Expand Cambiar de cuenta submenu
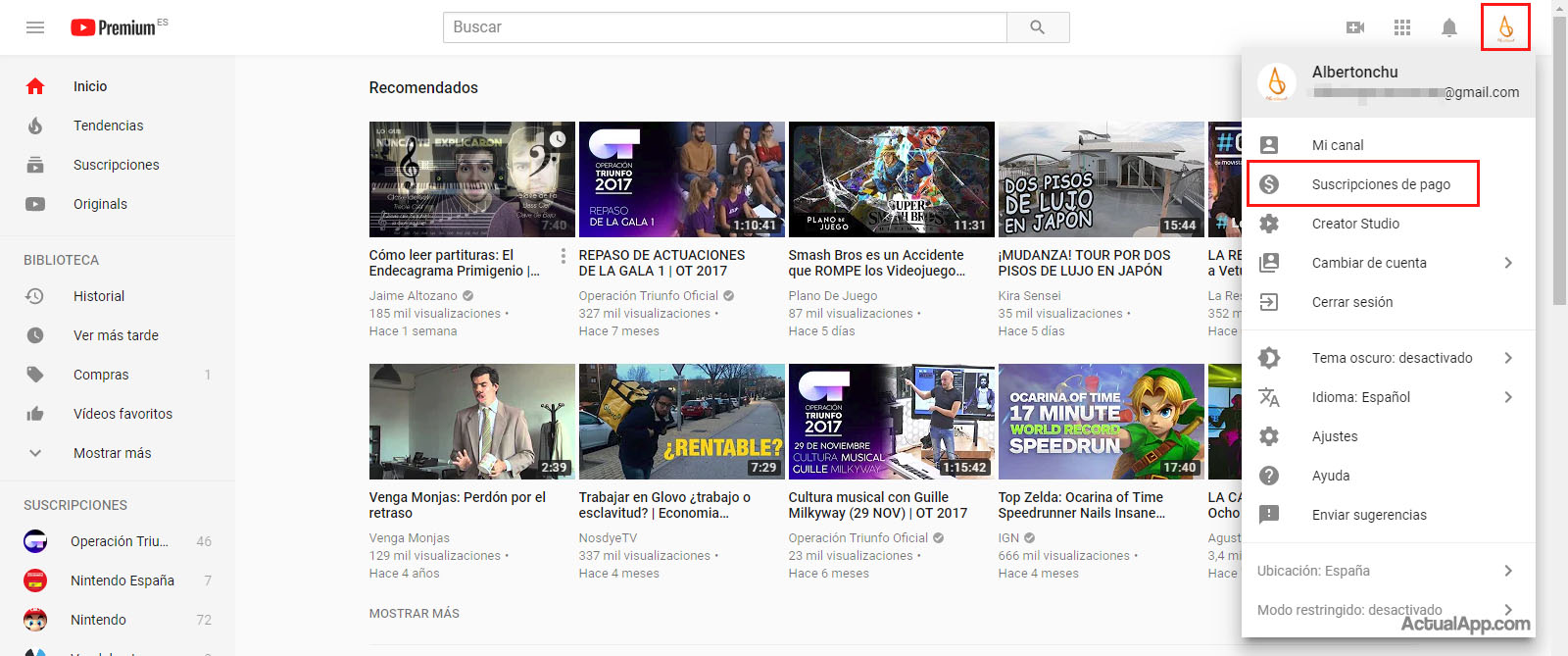This screenshot has width=1568, height=656. pos(1389,263)
